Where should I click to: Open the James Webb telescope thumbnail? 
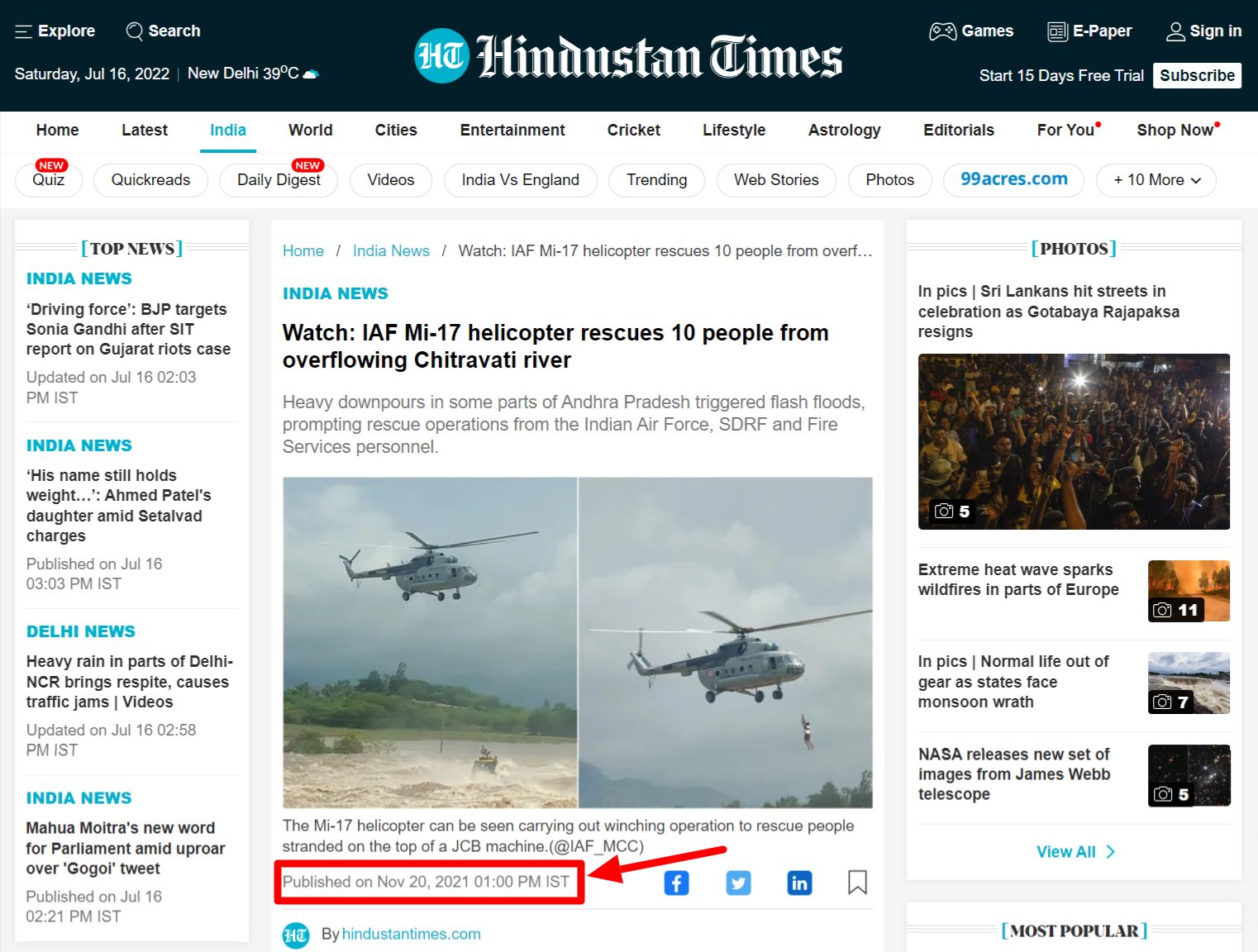(x=1189, y=775)
